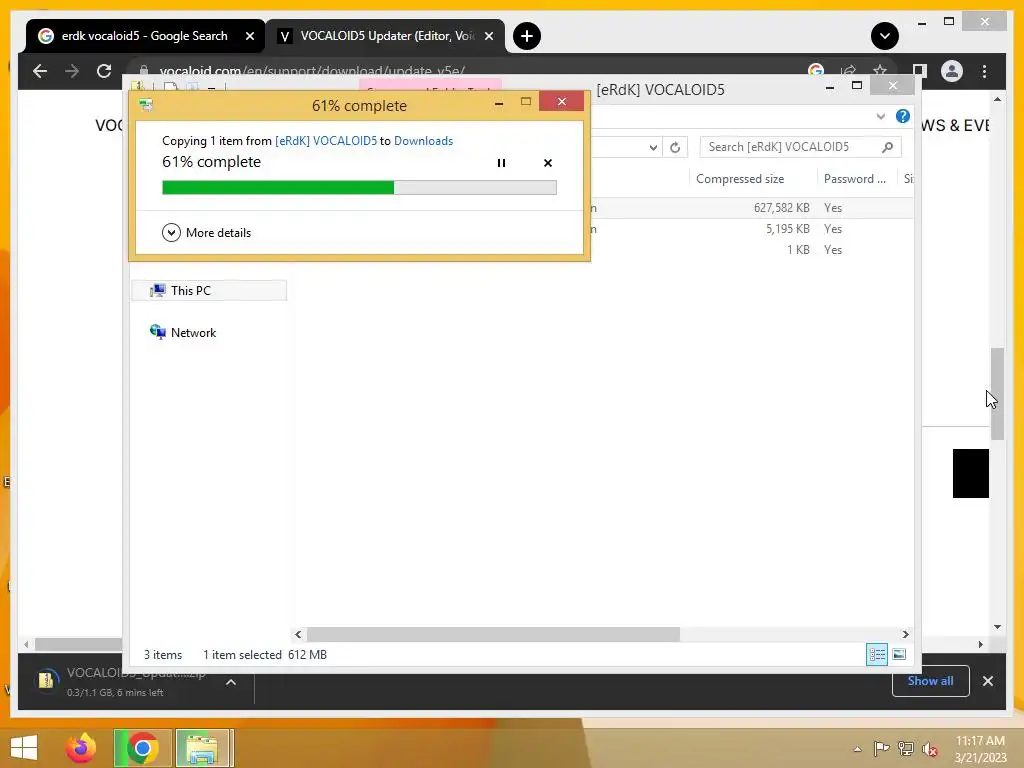Expand More details in copy dialog
The height and width of the screenshot is (768, 1024).
[206, 232]
